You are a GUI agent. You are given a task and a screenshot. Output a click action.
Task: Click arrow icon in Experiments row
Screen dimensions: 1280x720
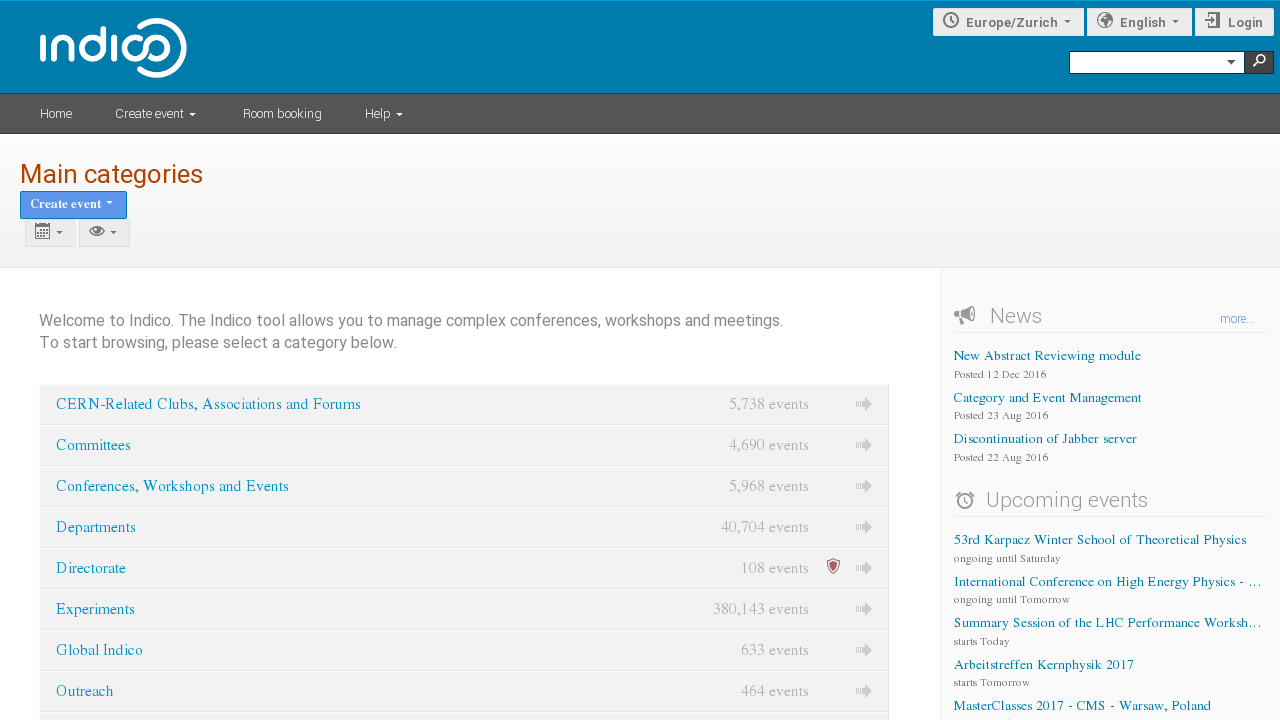(x=864, y=609)
